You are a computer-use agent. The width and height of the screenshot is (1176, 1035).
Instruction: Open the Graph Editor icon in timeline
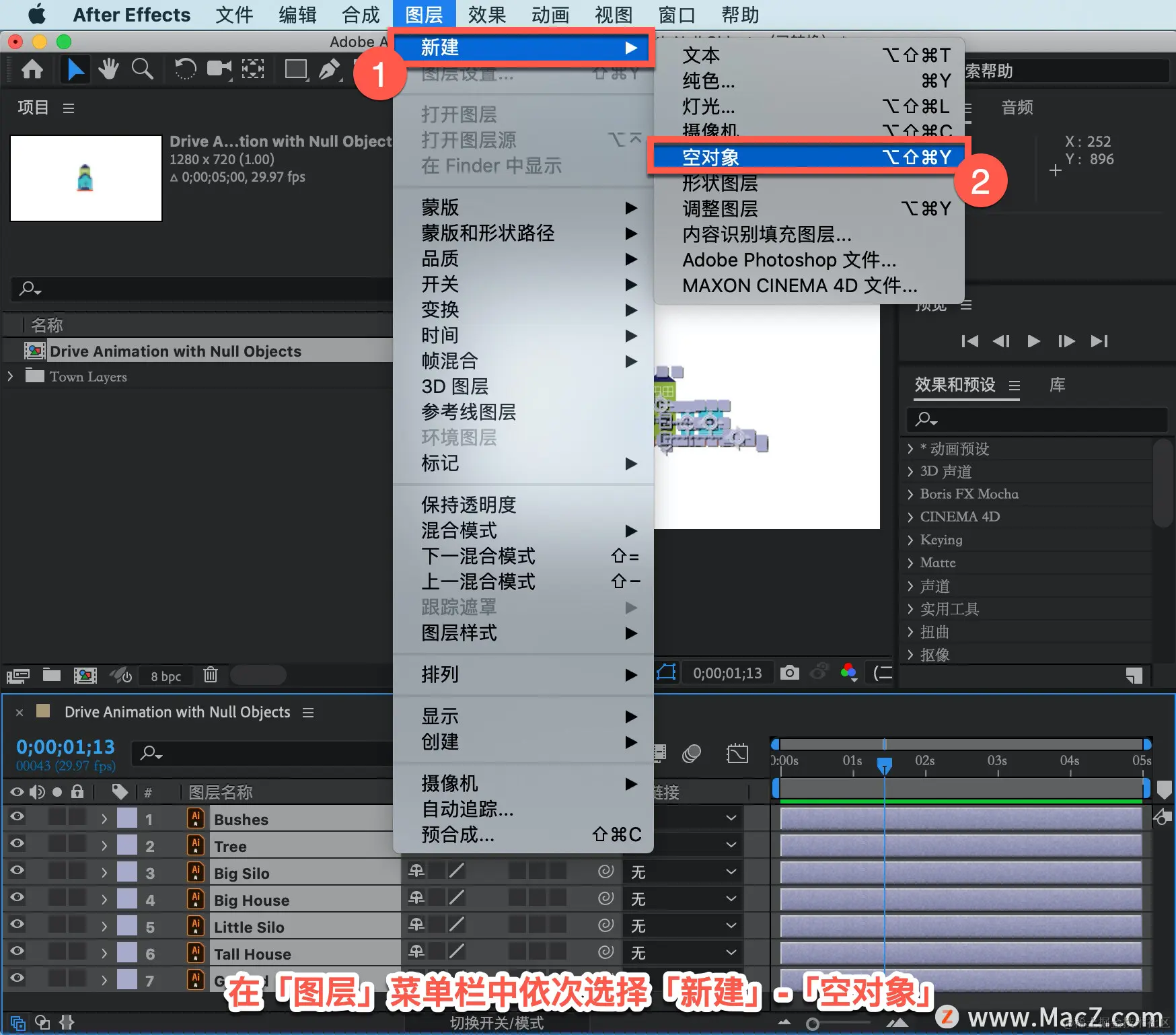pos(737,753)
